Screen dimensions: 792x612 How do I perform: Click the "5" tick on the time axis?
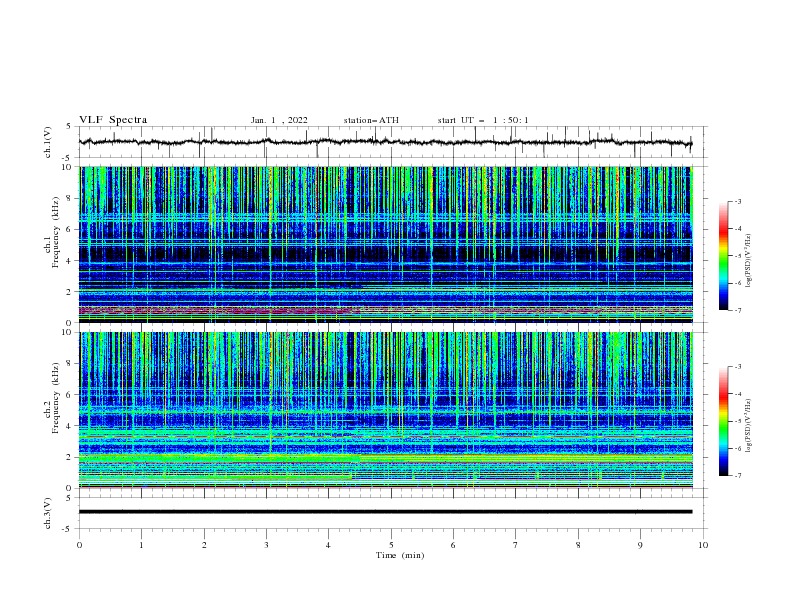pyautogui.click(x=391, y=545)
